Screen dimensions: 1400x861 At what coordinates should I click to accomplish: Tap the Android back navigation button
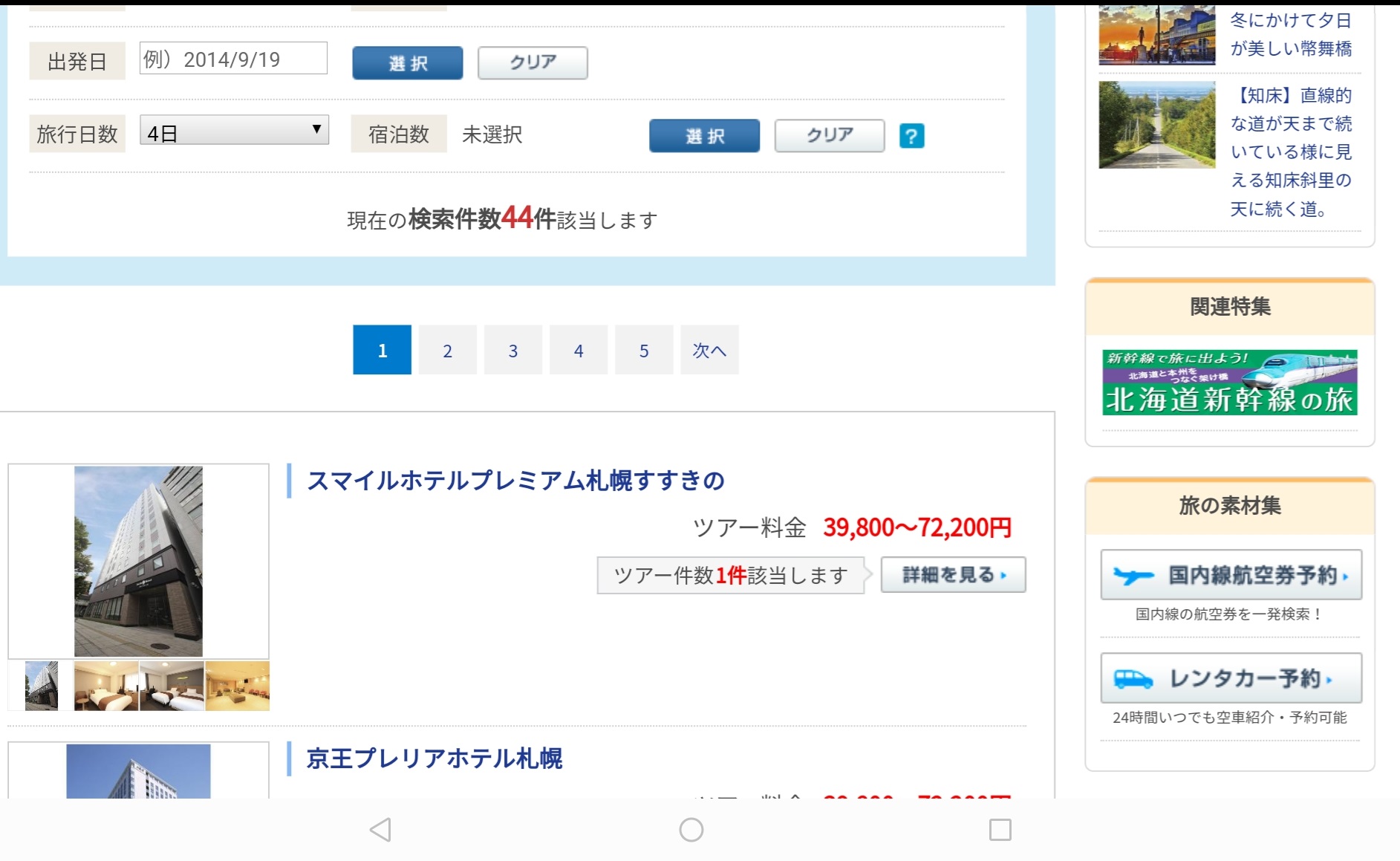coord(380,829)
